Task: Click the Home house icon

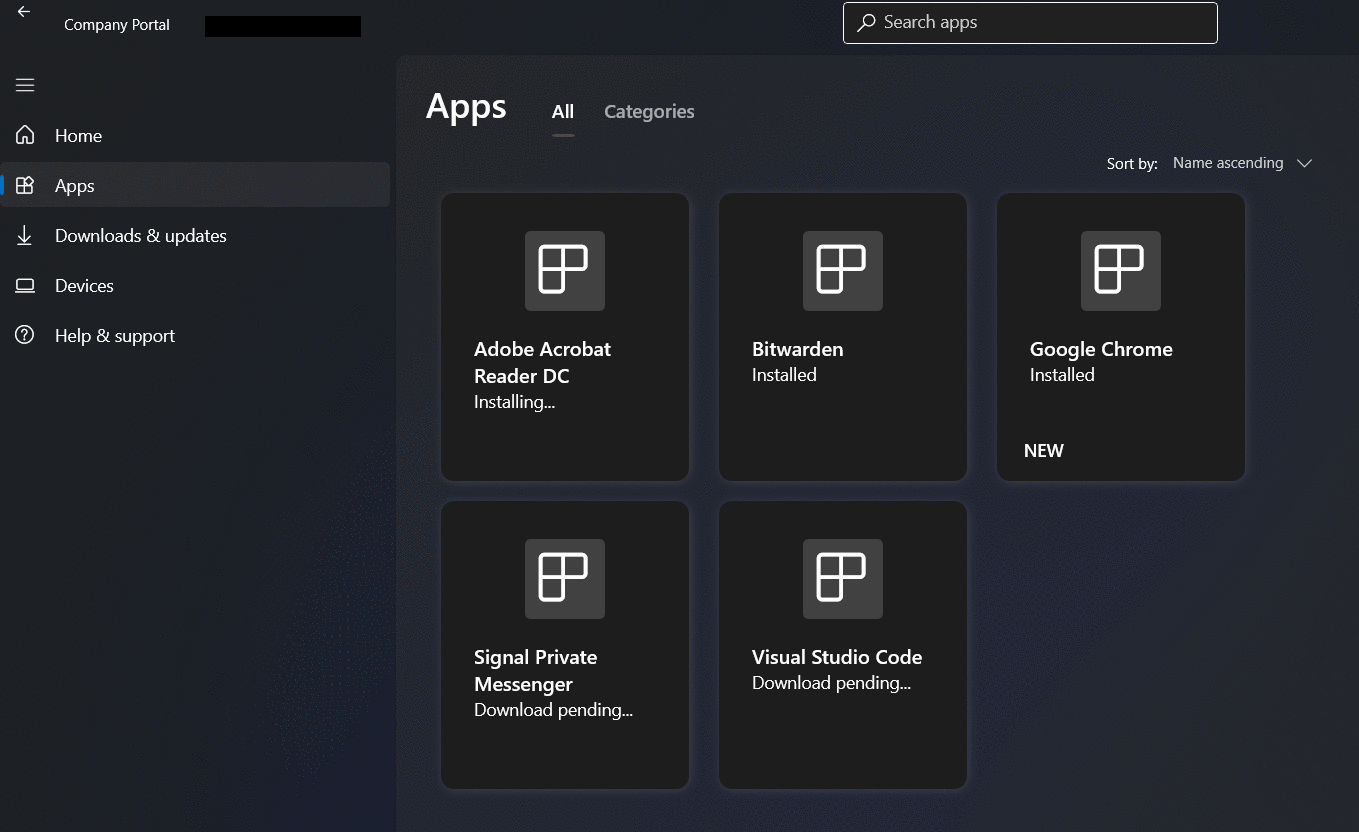Action: [25, 135]
